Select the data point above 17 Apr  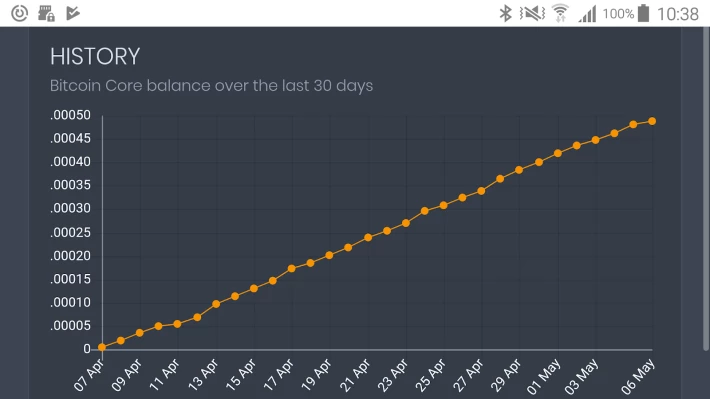coord(292,269)
